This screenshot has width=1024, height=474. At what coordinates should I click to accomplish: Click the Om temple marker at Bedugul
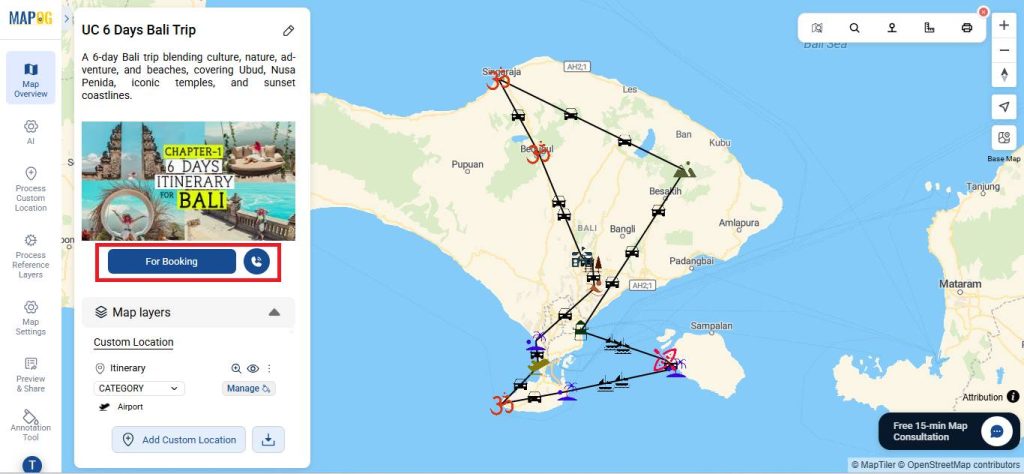click(539, 154)
